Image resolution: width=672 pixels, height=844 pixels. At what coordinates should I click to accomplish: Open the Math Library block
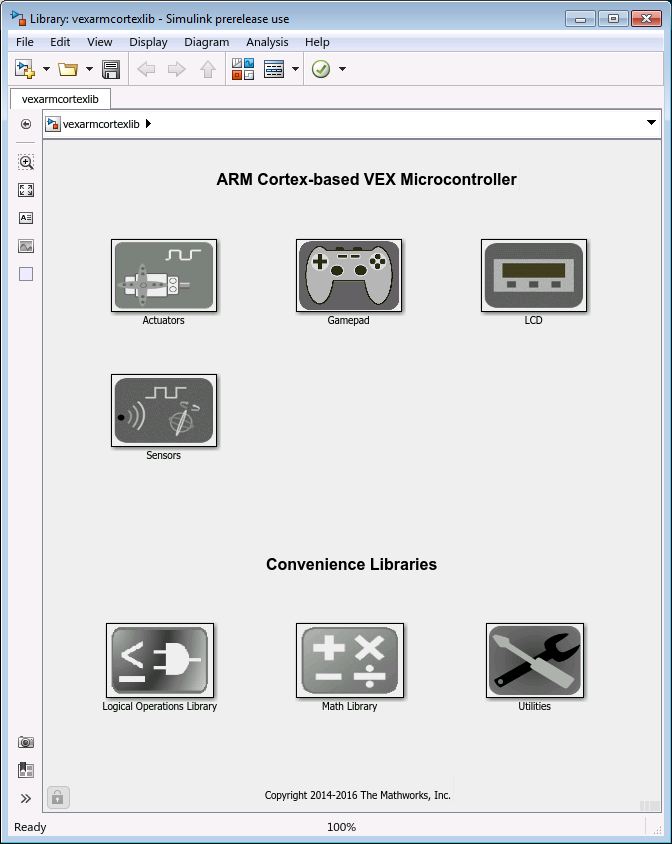[x=349, y=661]
